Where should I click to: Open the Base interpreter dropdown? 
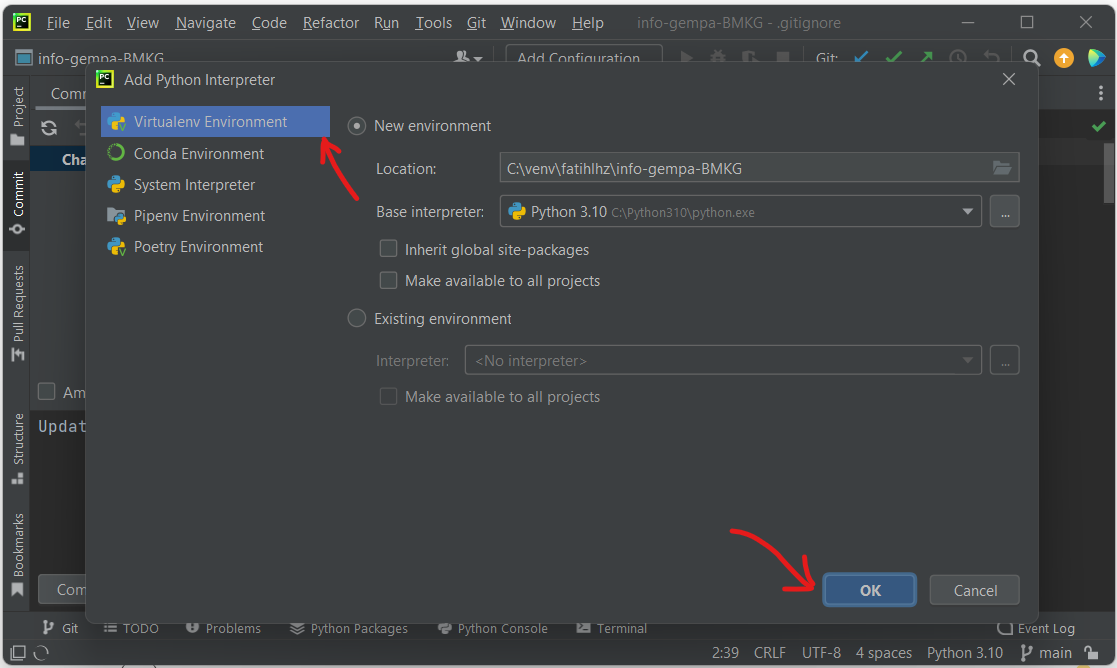click(967, 211)
